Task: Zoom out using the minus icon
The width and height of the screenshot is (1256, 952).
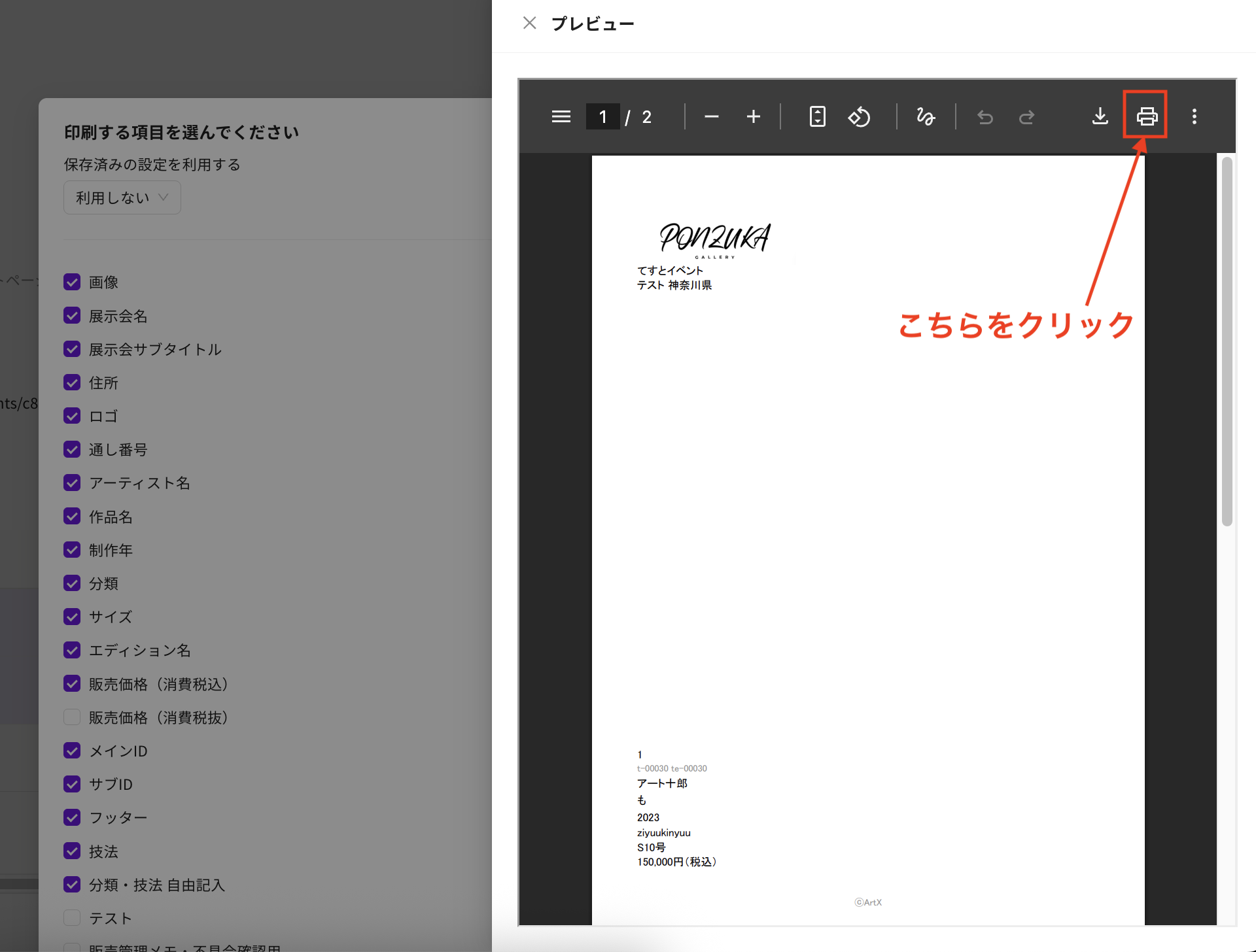Action: click(711, 116)
